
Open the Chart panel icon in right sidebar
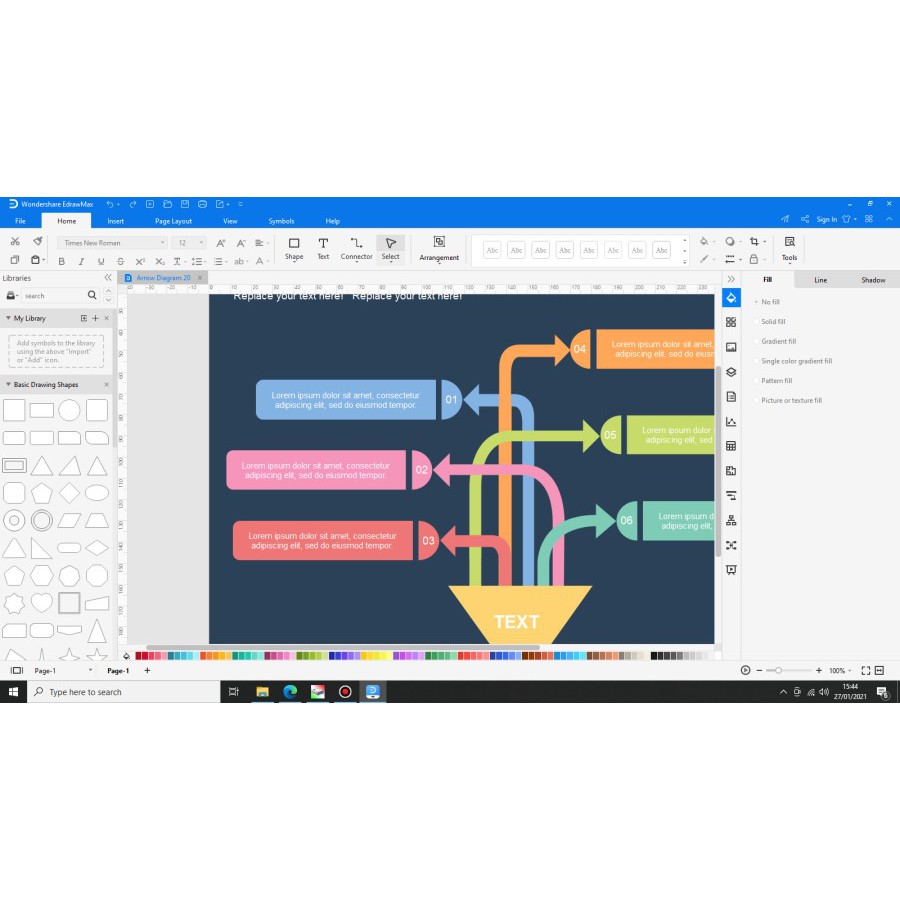coord(731,421)
